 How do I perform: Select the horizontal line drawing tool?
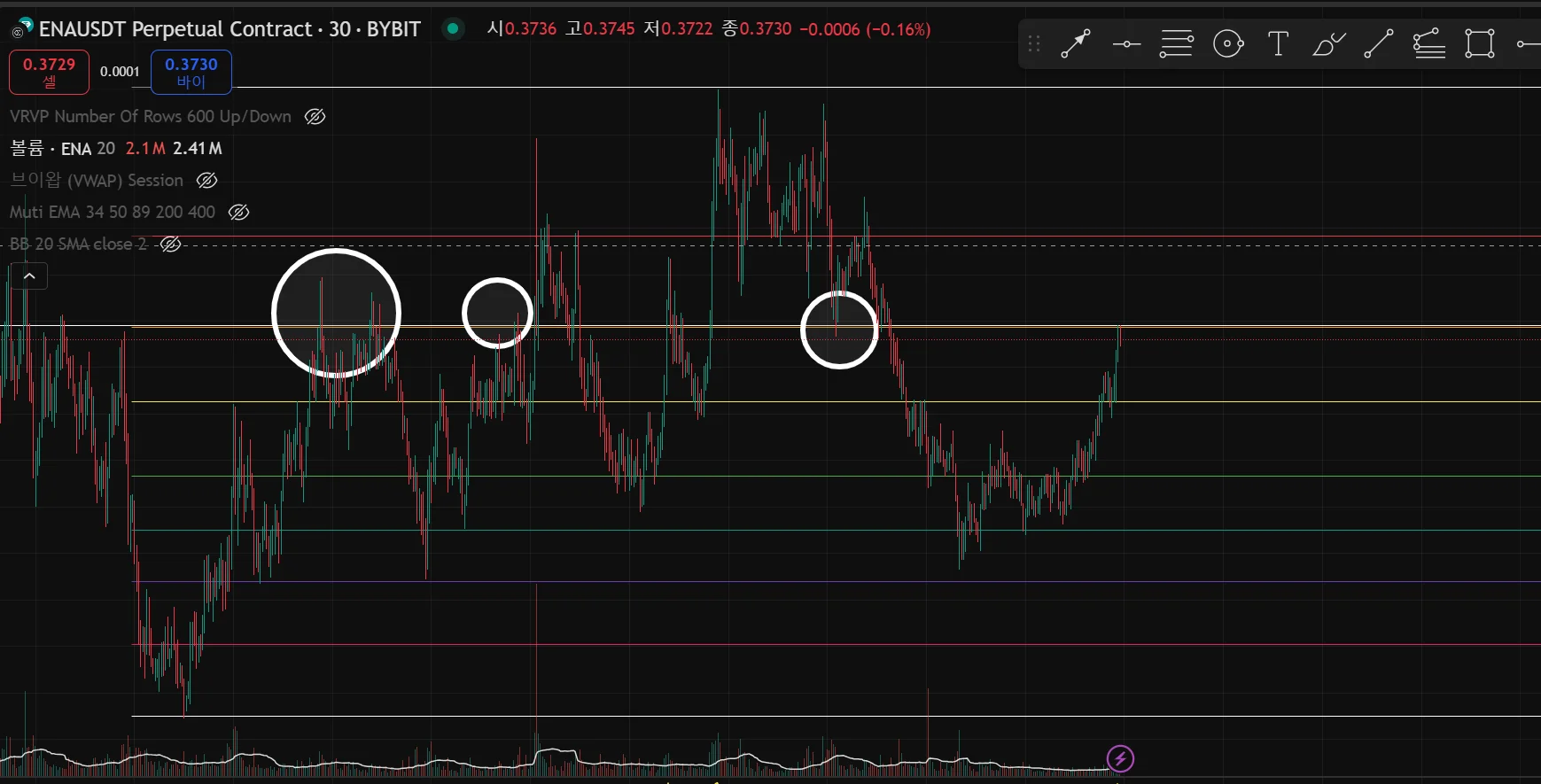point(1126,43)
